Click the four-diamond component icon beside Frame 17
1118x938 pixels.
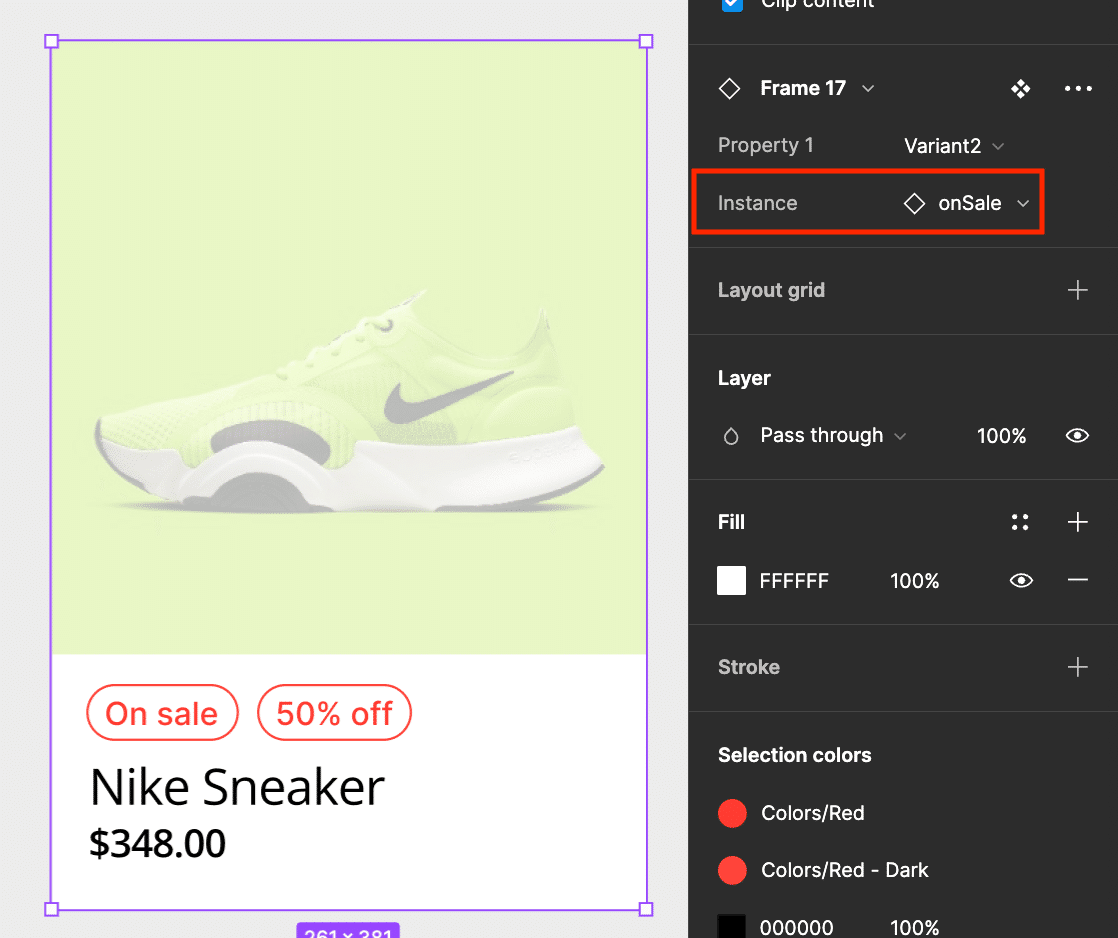(x=1020, y=89)
